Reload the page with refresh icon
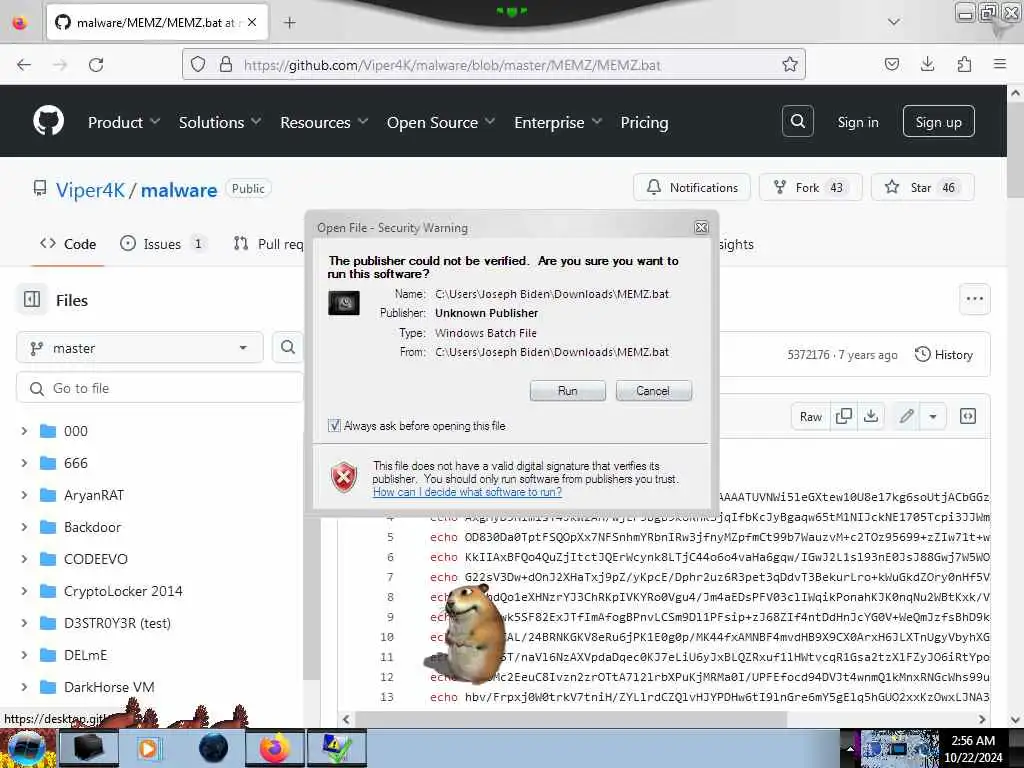 (96, 65)
